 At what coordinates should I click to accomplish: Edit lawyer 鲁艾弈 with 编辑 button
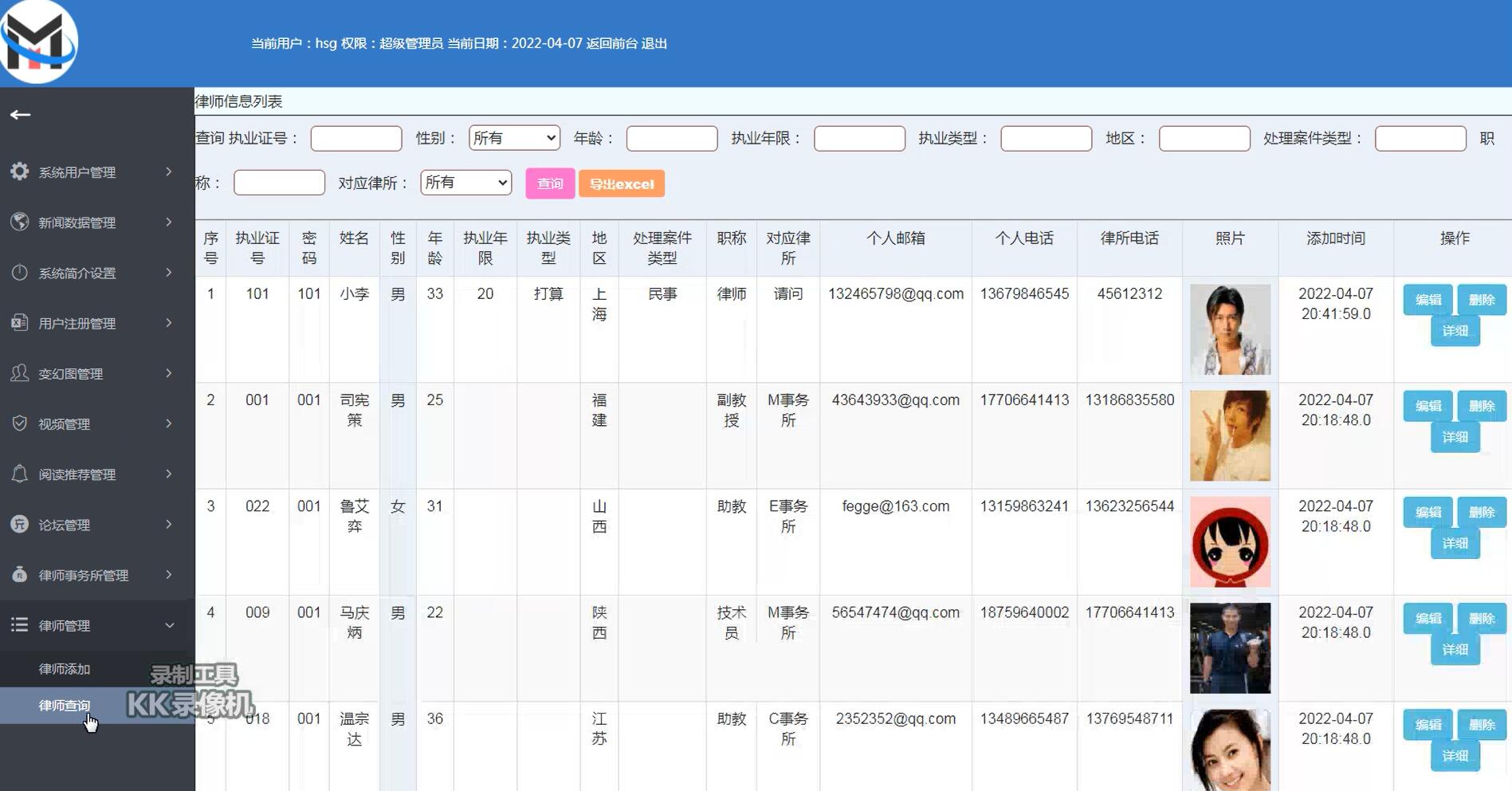(1428, 512)
